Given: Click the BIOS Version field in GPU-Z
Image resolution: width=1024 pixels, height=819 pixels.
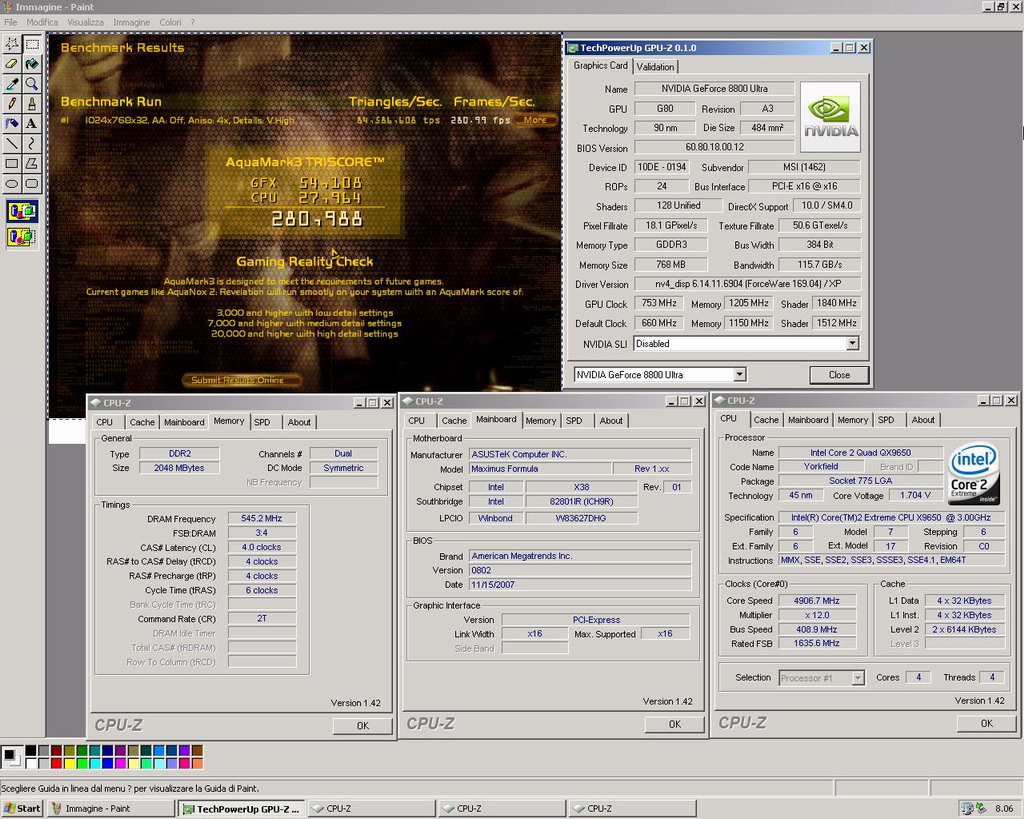Looking at the screenshot, I should (x=714, y=148).
